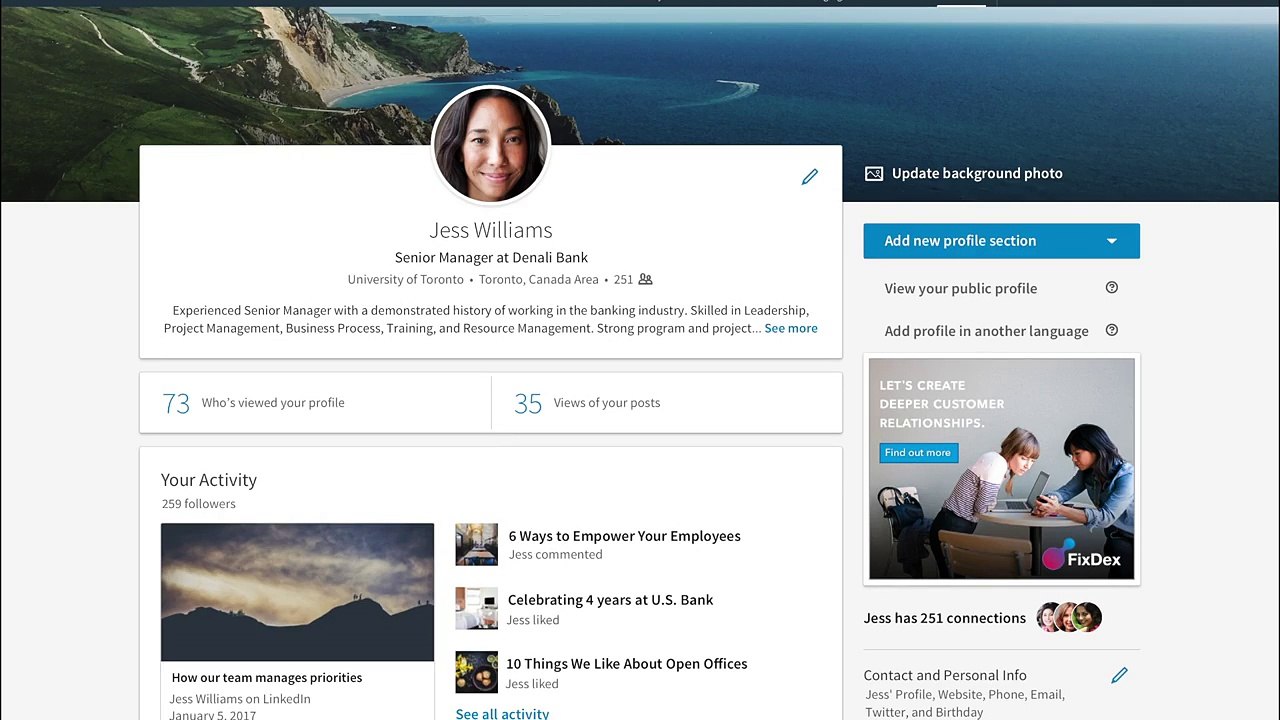Click How our team manages priorities title
This screenshot has height=720, width=1280.
click(267, 678)
